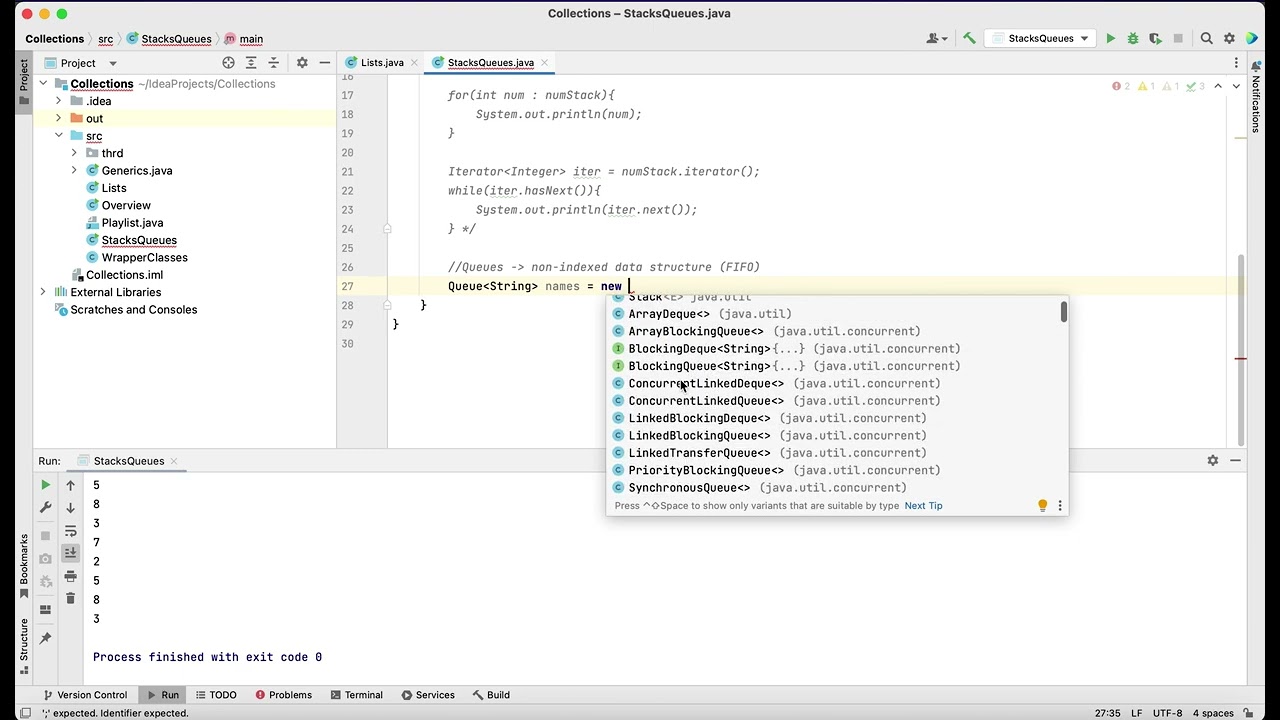This screenshot has width=1280, height=720.
Task: Open Playlist.java in project tree
Action: click(132, 223)
